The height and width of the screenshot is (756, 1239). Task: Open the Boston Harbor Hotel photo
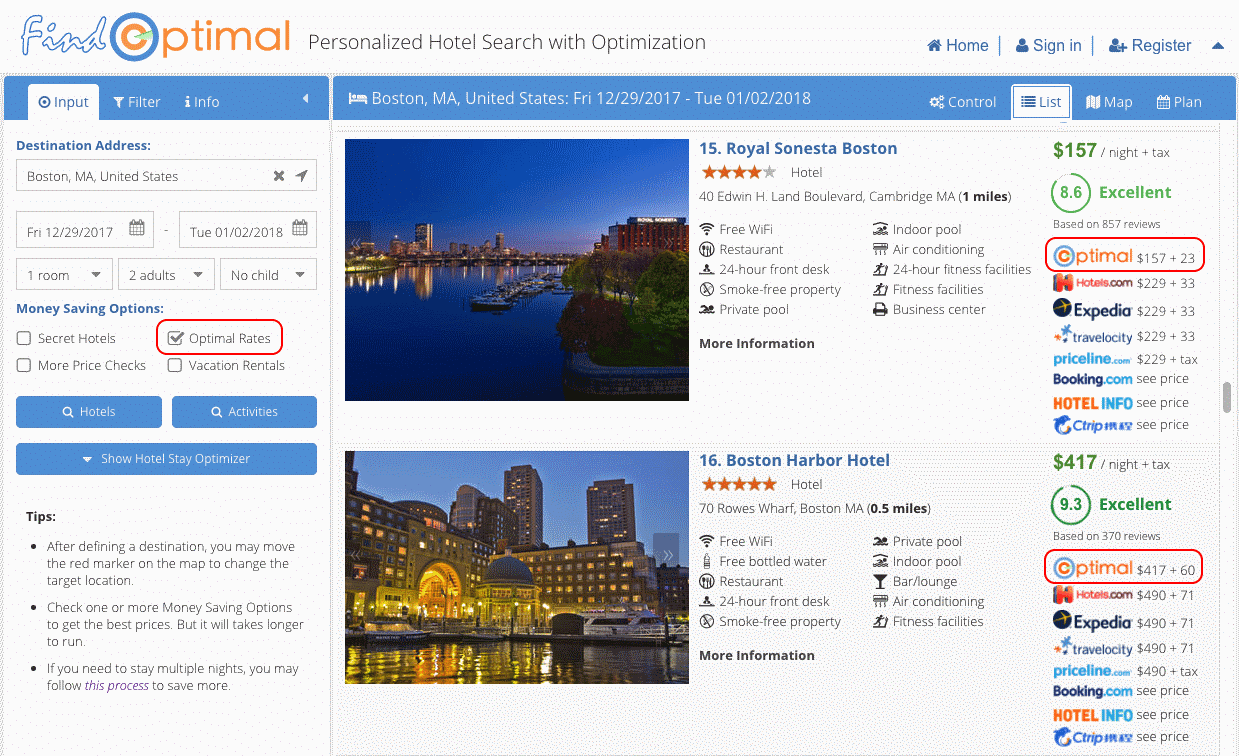[517, 567]
